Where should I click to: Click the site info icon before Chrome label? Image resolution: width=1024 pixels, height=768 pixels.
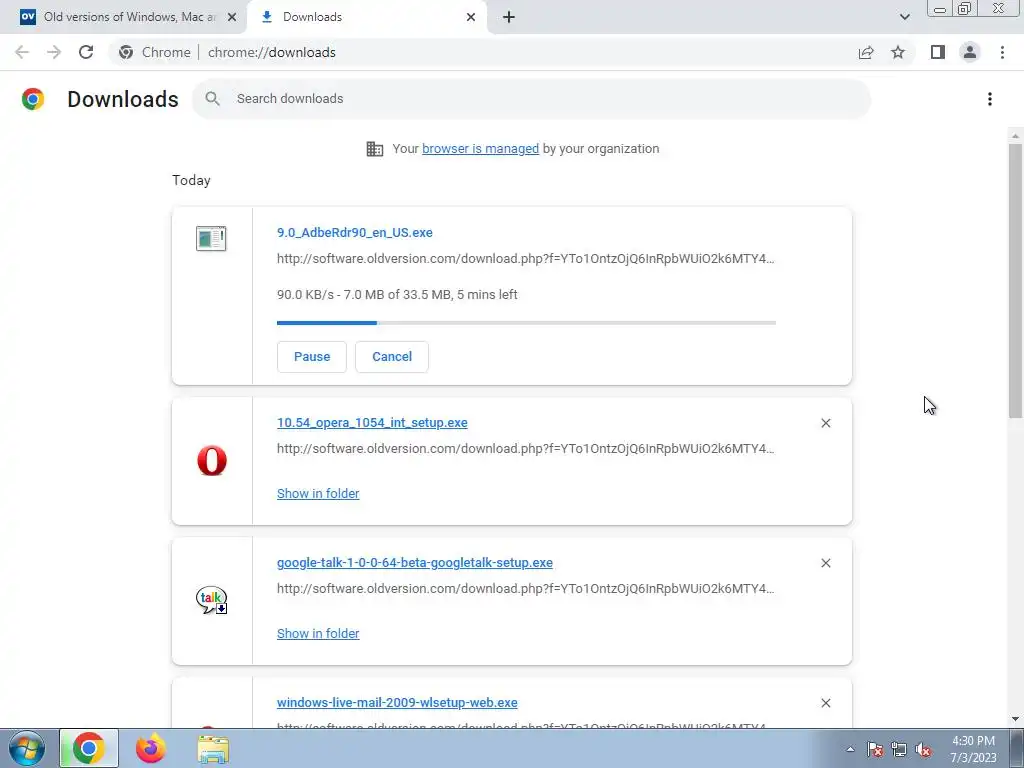[x=126, y=52]
